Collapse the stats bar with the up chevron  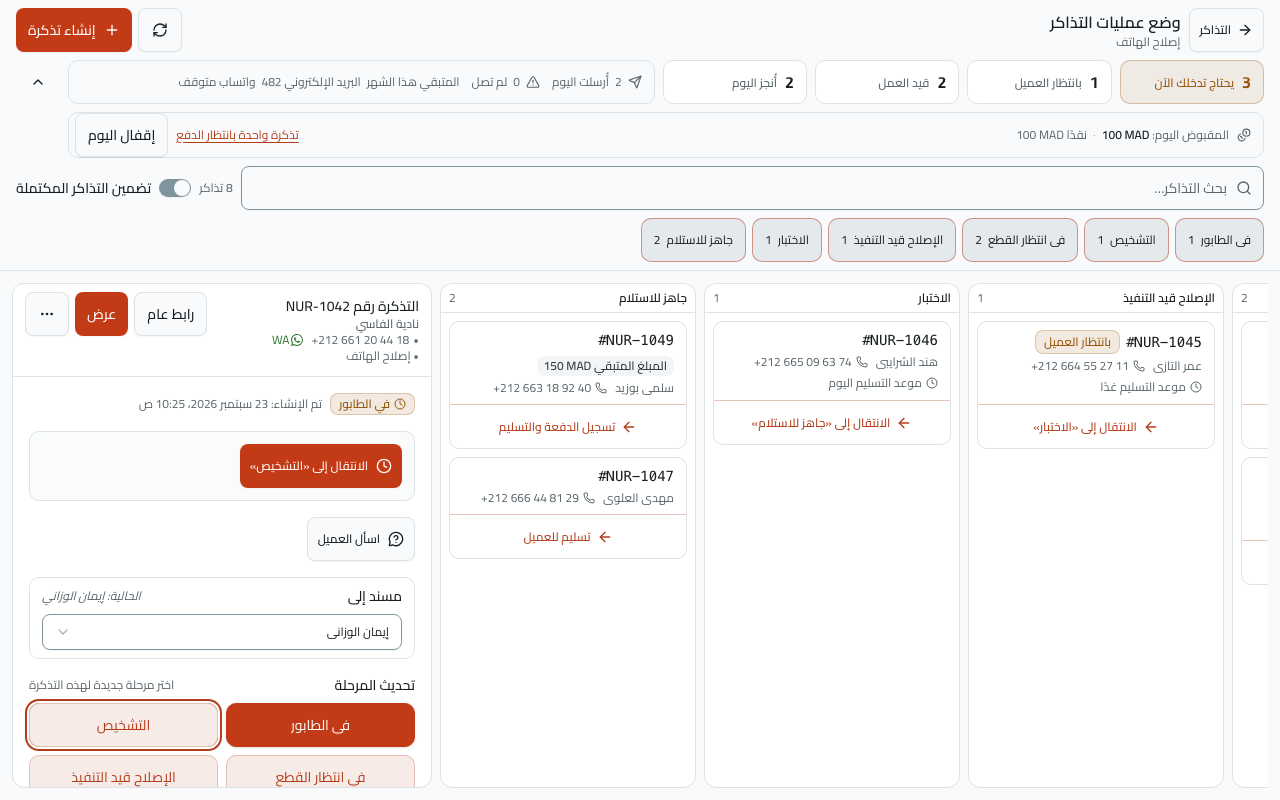(x=38, y=82)
